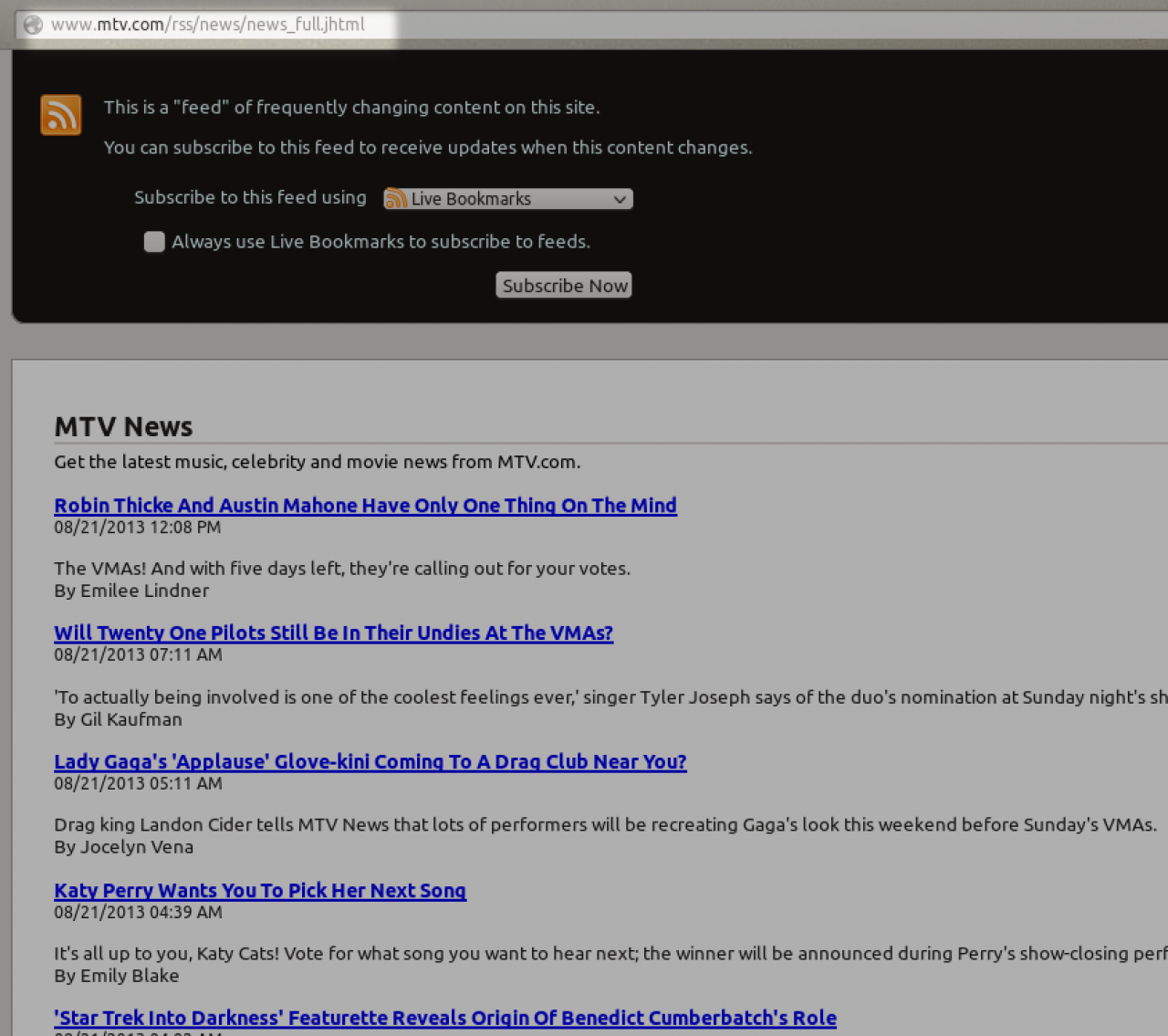Image resolution: width=1168 pixels, height=1036 pixels.
Task: Open Twenty One Pilots VMAs article link
Action: (x=333, y=633)
